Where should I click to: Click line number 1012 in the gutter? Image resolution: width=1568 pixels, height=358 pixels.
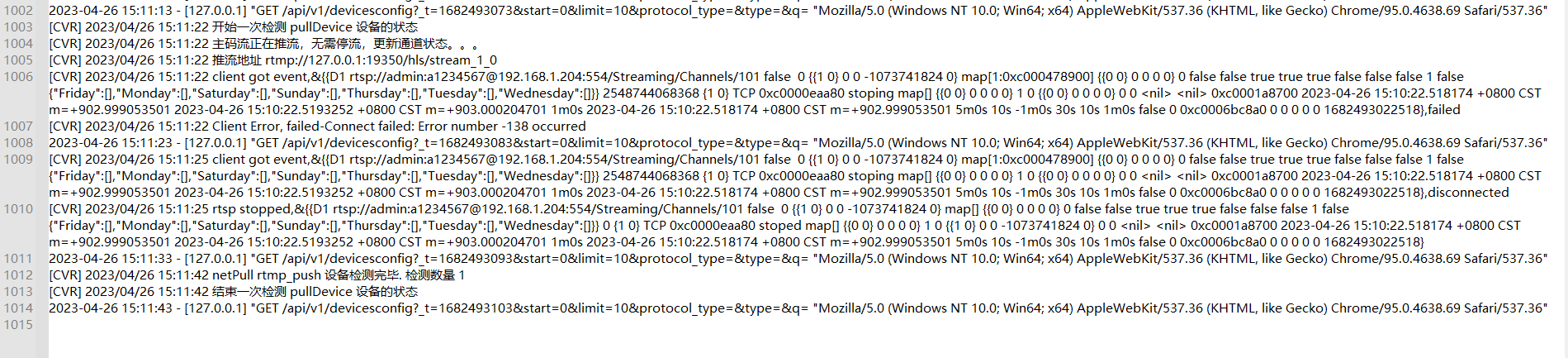coord(18,275)
